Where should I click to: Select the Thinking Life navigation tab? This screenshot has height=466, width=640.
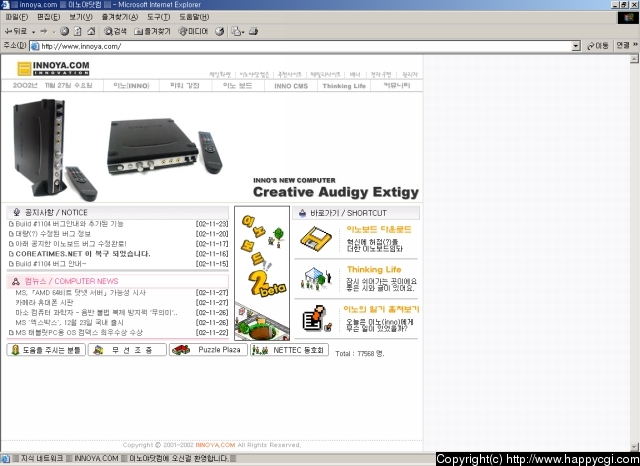[x=344, y=86]
